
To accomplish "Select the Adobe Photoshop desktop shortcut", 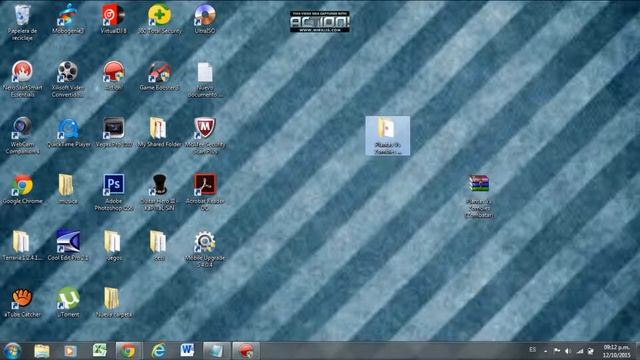I will [114, 192].
